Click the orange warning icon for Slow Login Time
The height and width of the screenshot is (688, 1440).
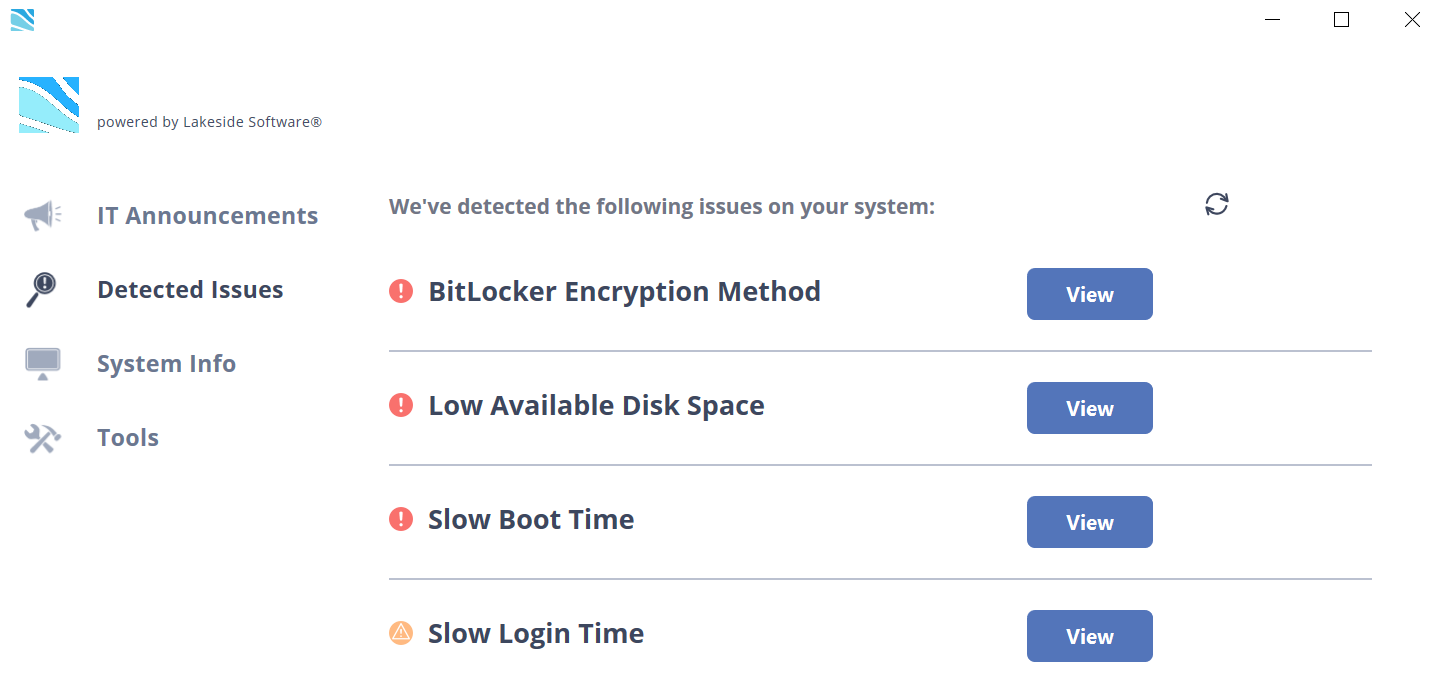(401, 633)
